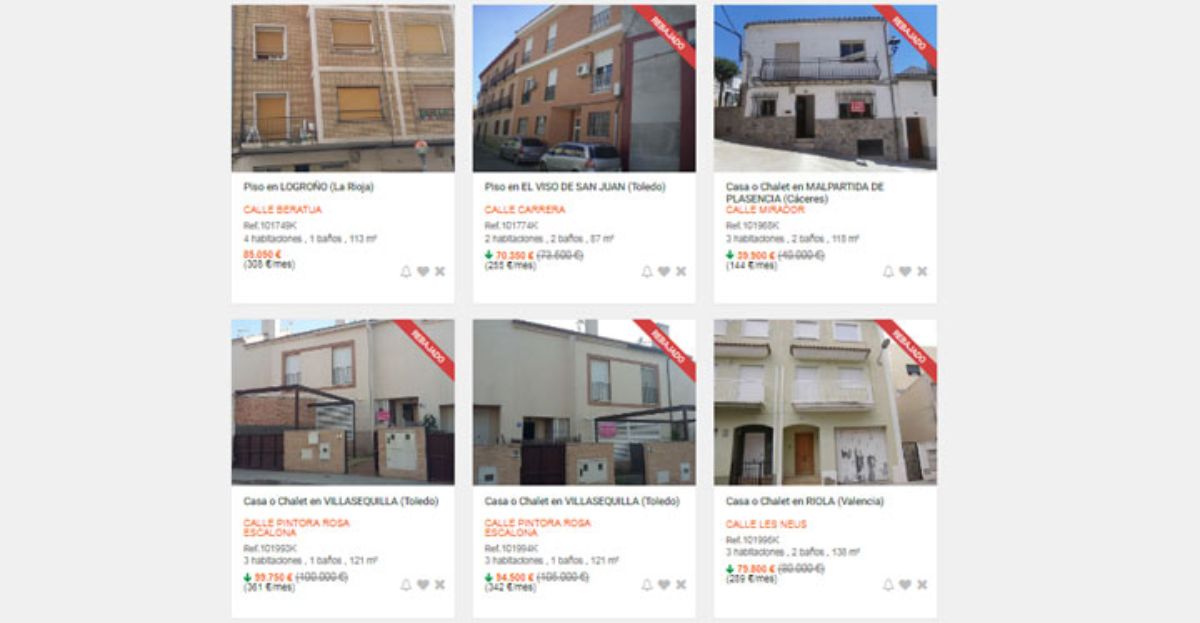This screenshot has height=623, width=1200.
Task: Click the alert bell on Logroño listing
Action: click(x=406, y=271)
